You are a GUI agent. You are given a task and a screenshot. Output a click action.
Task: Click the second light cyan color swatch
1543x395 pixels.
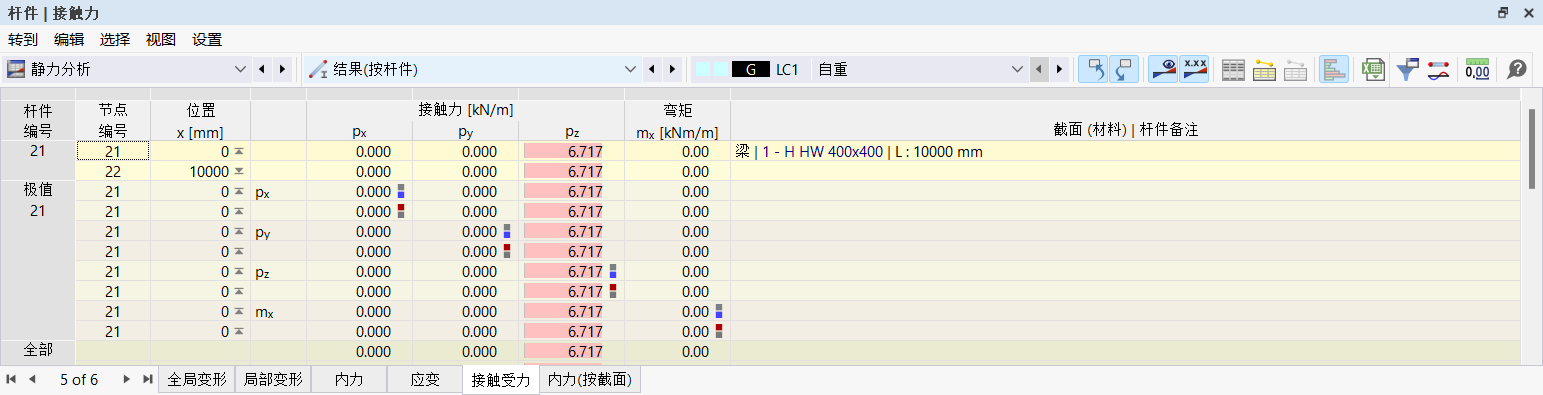pos(720,69)
